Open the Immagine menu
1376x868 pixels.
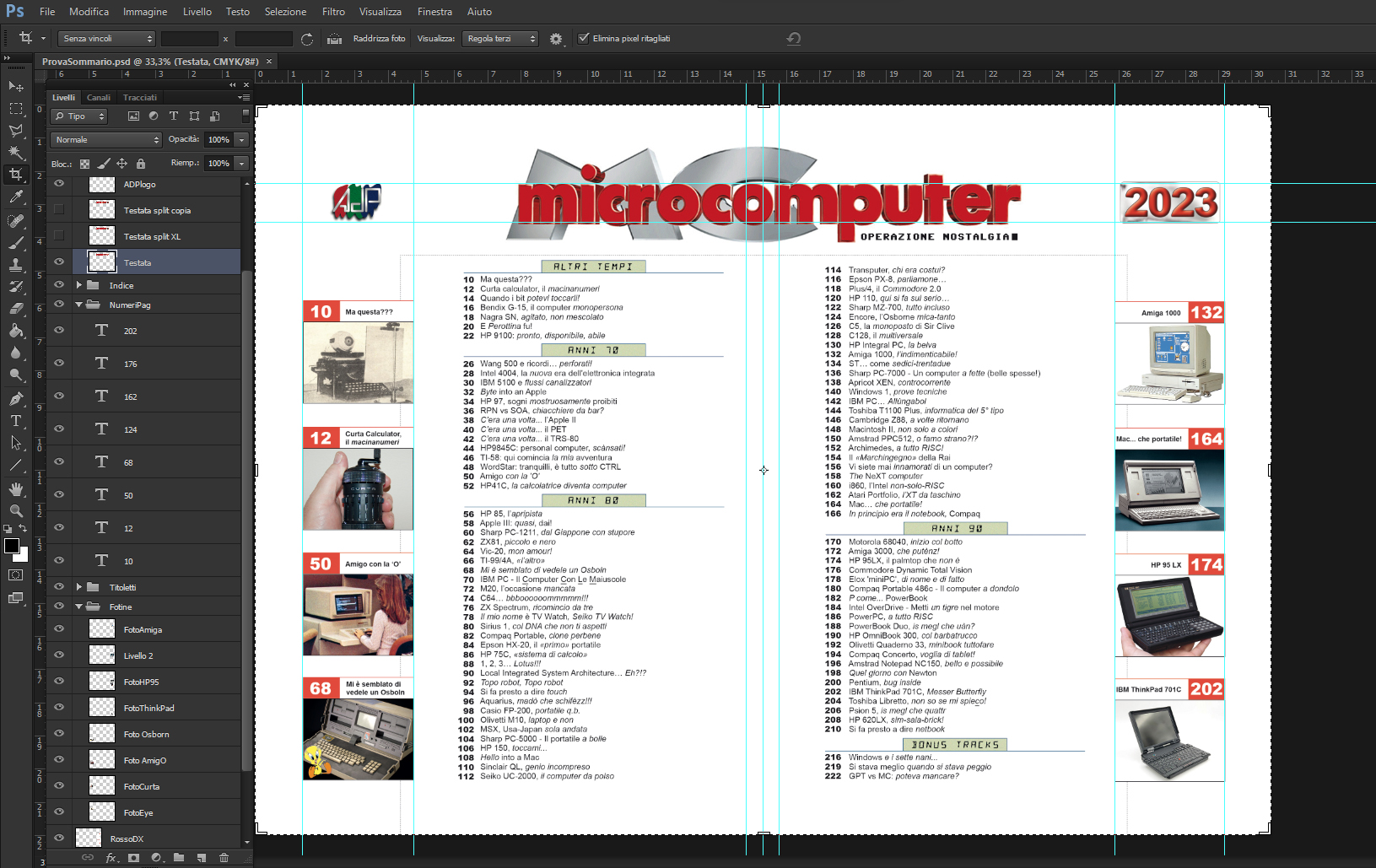(145, 12)
